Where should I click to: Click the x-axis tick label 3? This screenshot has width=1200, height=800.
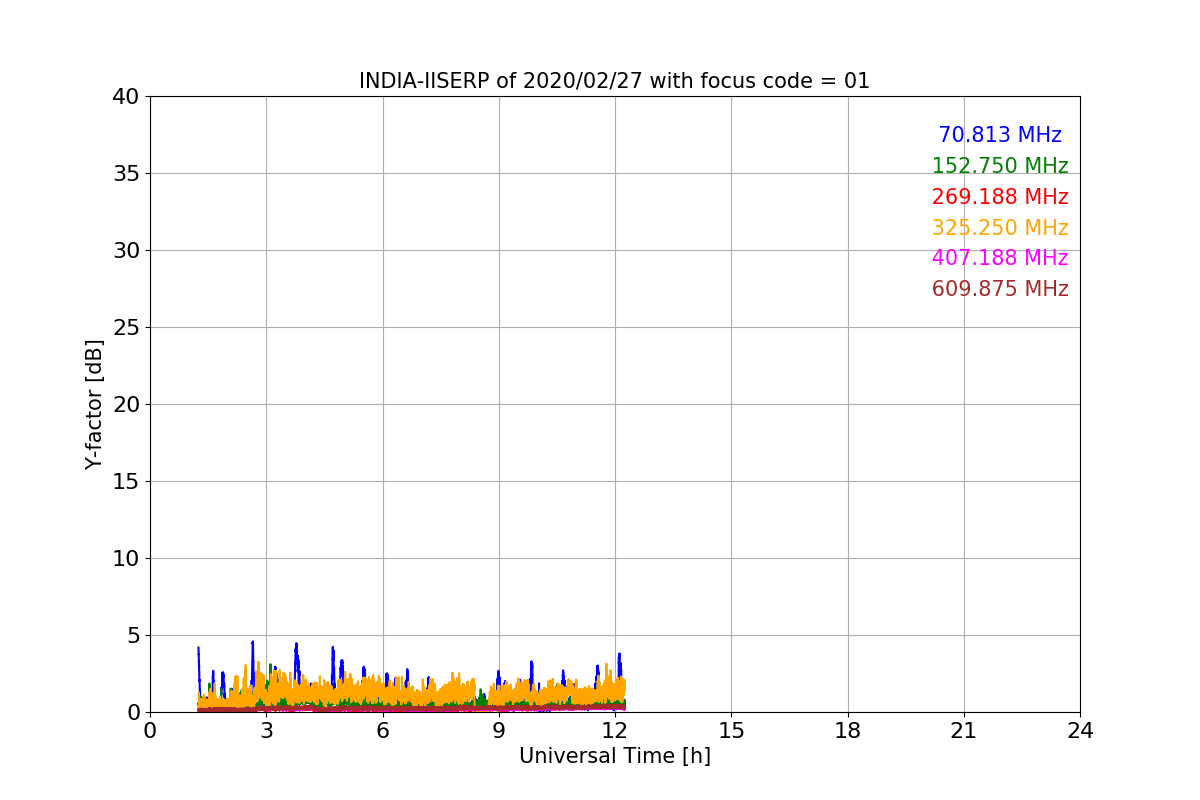(x=266, y=731)
